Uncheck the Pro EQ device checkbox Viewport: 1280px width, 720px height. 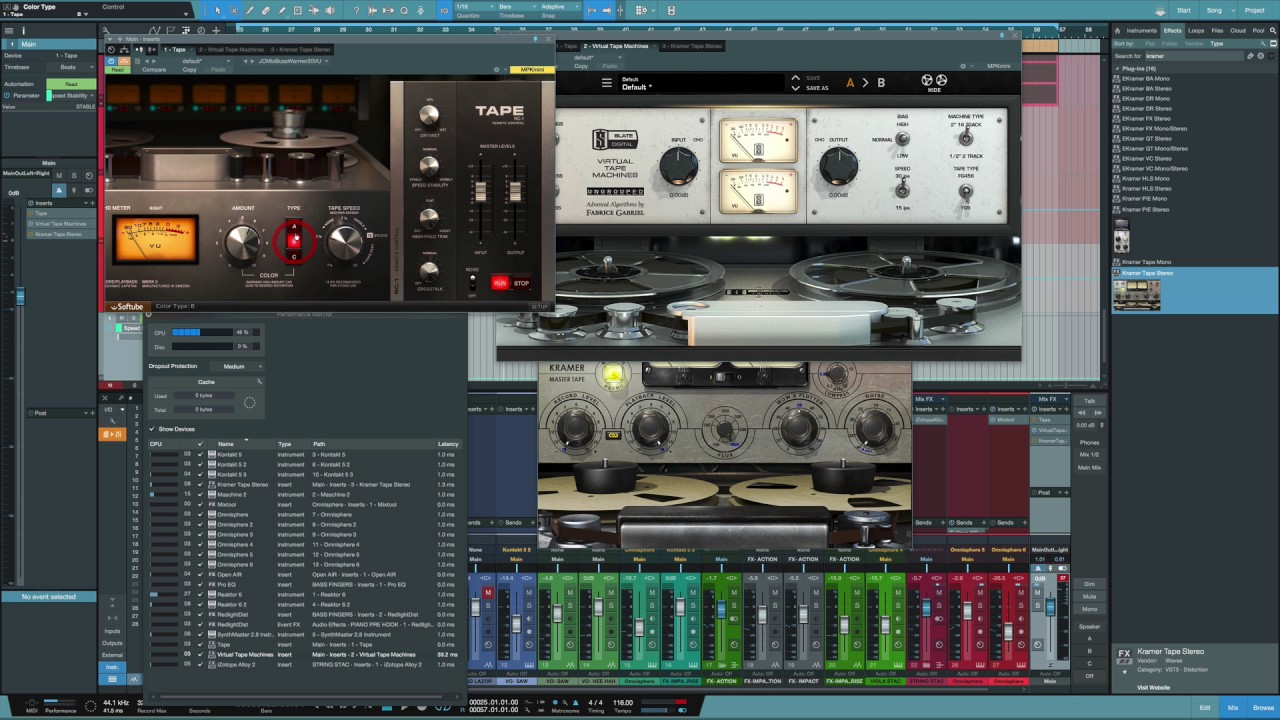pos(200,584)
